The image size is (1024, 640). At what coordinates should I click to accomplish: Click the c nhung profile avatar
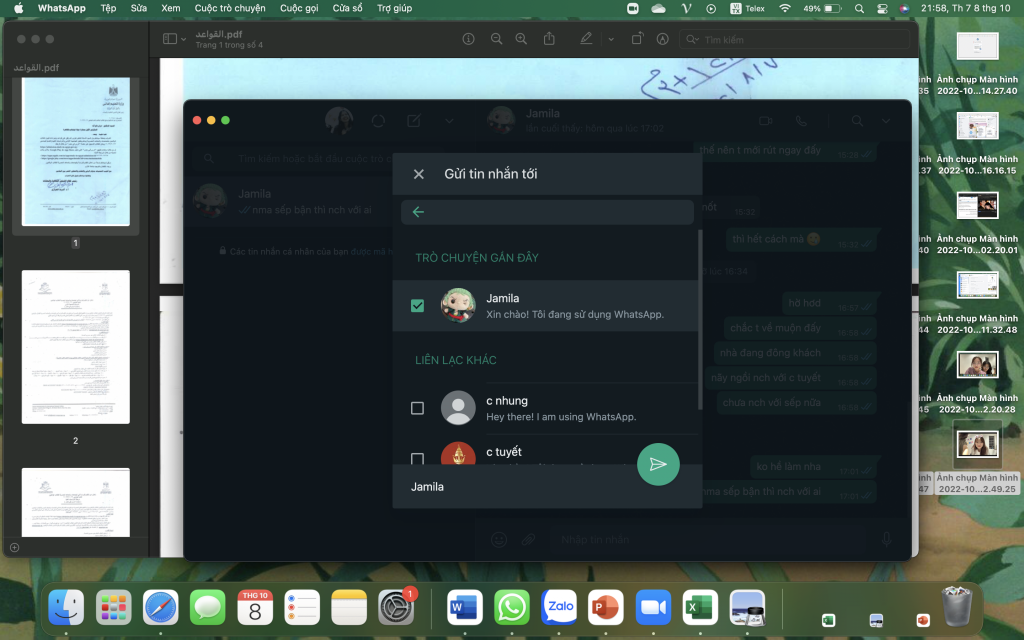pyautogui.click(x=458, y=408)
